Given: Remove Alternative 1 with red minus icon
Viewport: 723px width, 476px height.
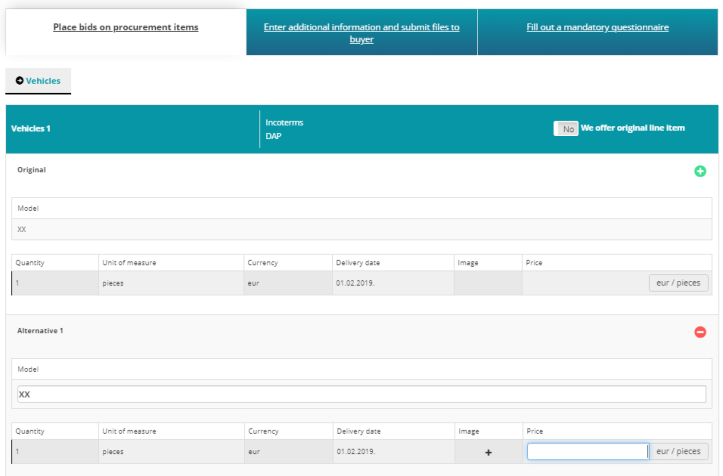Looking at the screenshot, I should click(x=700, y=332).
